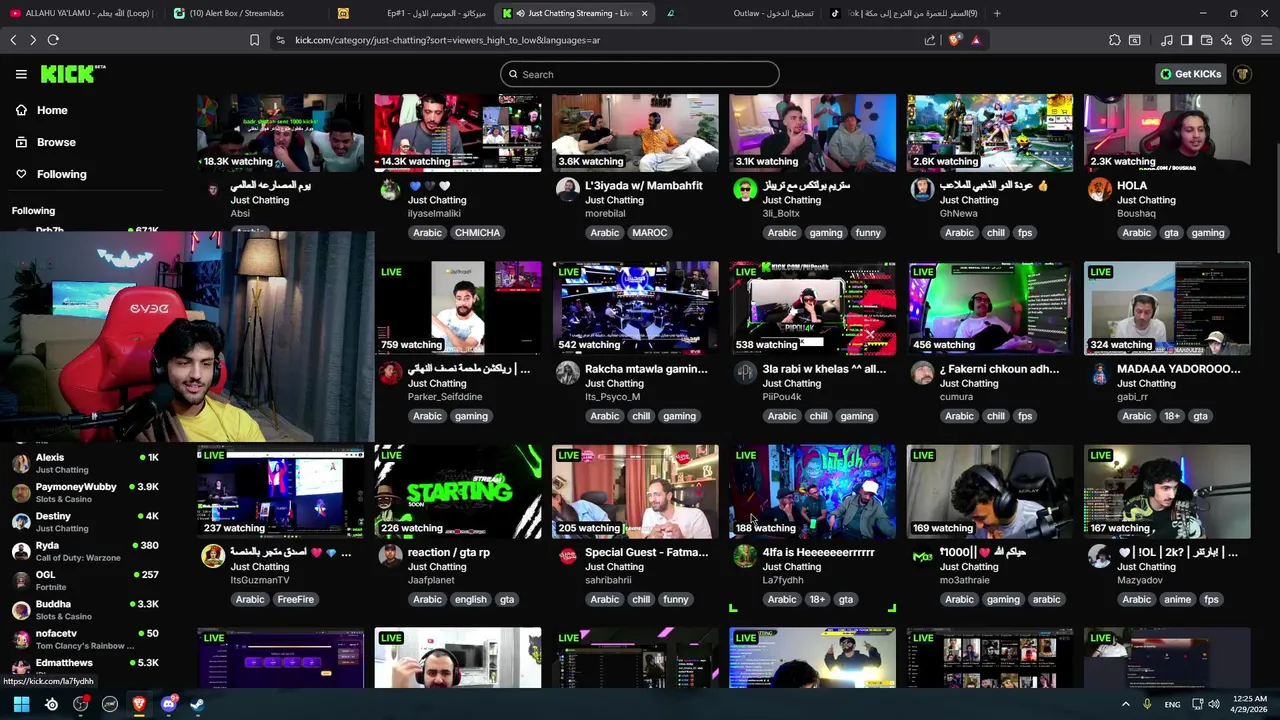Open the Just Chatting link under HOLA
Screen dimensions: 1280x720
pyautogui.click(x=1146, y=200)
